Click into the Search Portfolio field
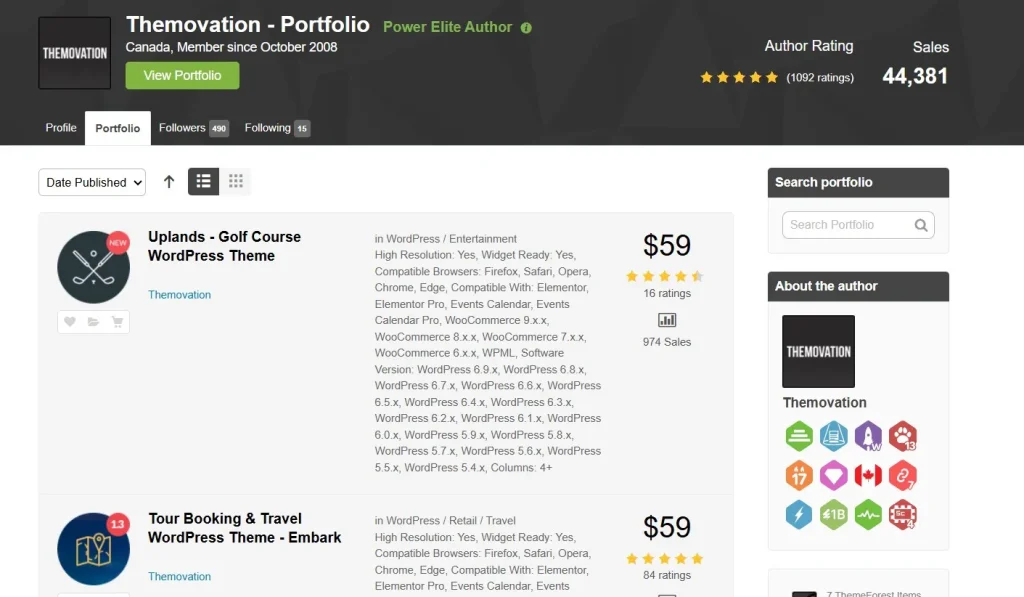Image resolution: width=1024 pixels, height=597 pixels. point(847,225)
